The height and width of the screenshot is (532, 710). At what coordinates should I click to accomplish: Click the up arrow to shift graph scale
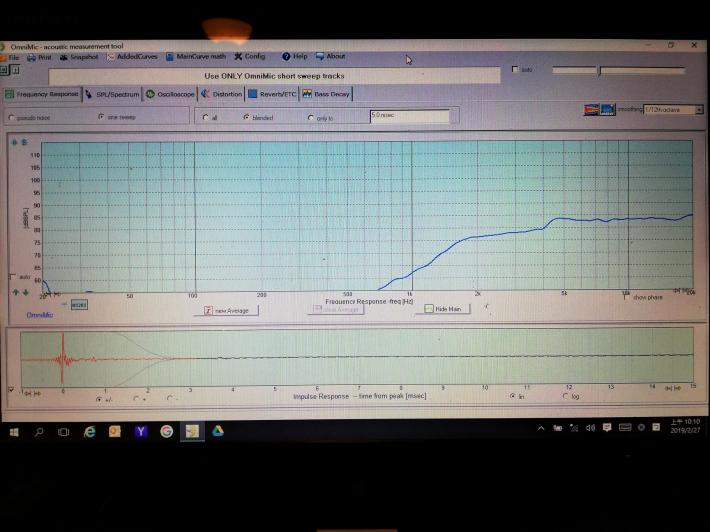point(16,292)
